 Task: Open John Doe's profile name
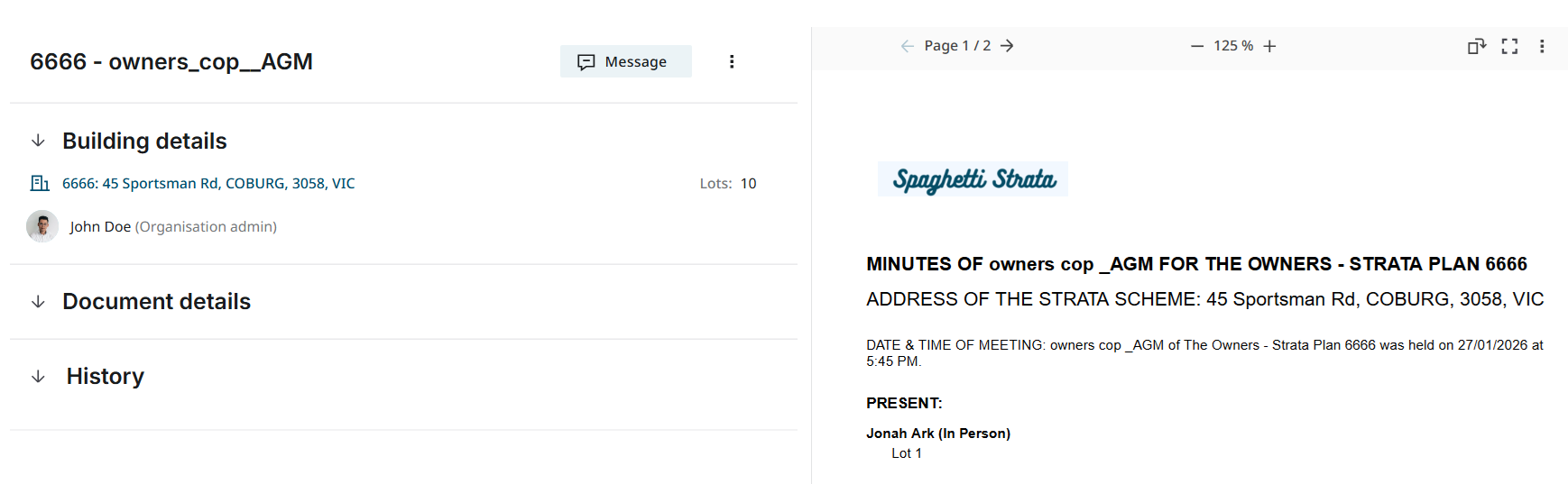point(100,226)
